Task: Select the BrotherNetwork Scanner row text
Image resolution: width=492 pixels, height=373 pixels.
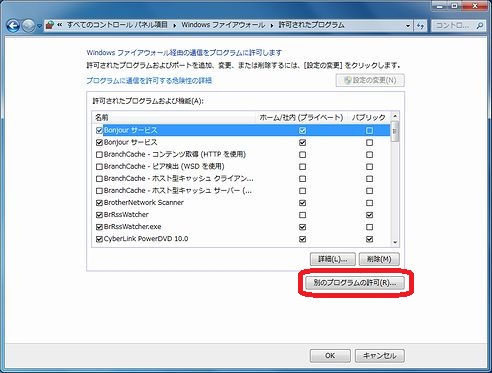Action: coord(144,202)
